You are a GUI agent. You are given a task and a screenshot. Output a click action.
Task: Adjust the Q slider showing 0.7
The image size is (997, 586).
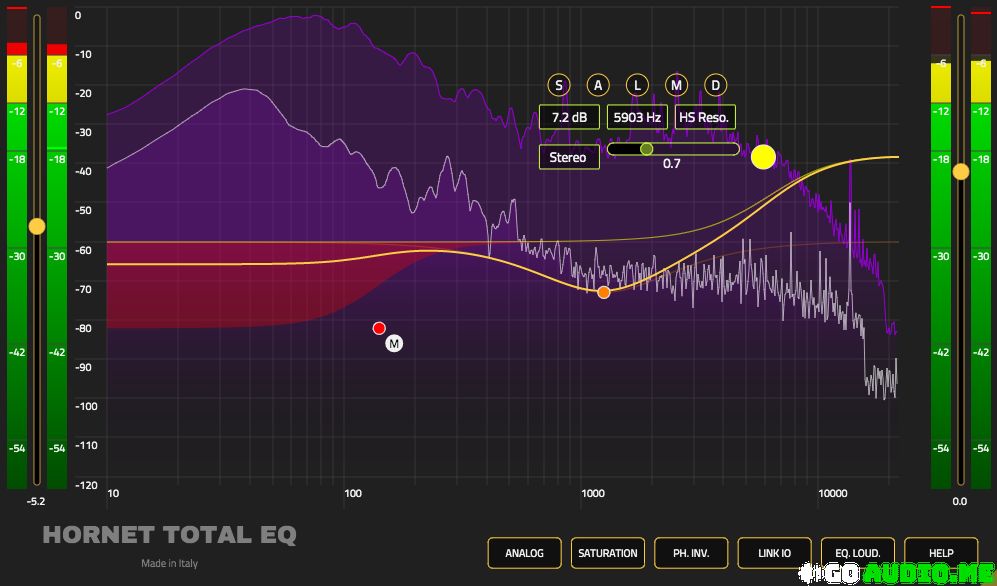[x=673, y=149]
